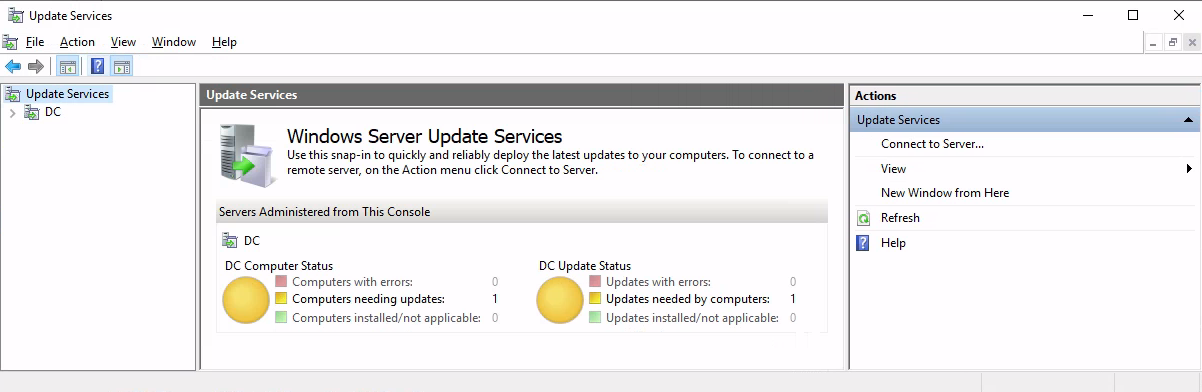Click the green Computers installed/not applicable swatch
The width and height of the screenshot is (1202, 392).
281,318
